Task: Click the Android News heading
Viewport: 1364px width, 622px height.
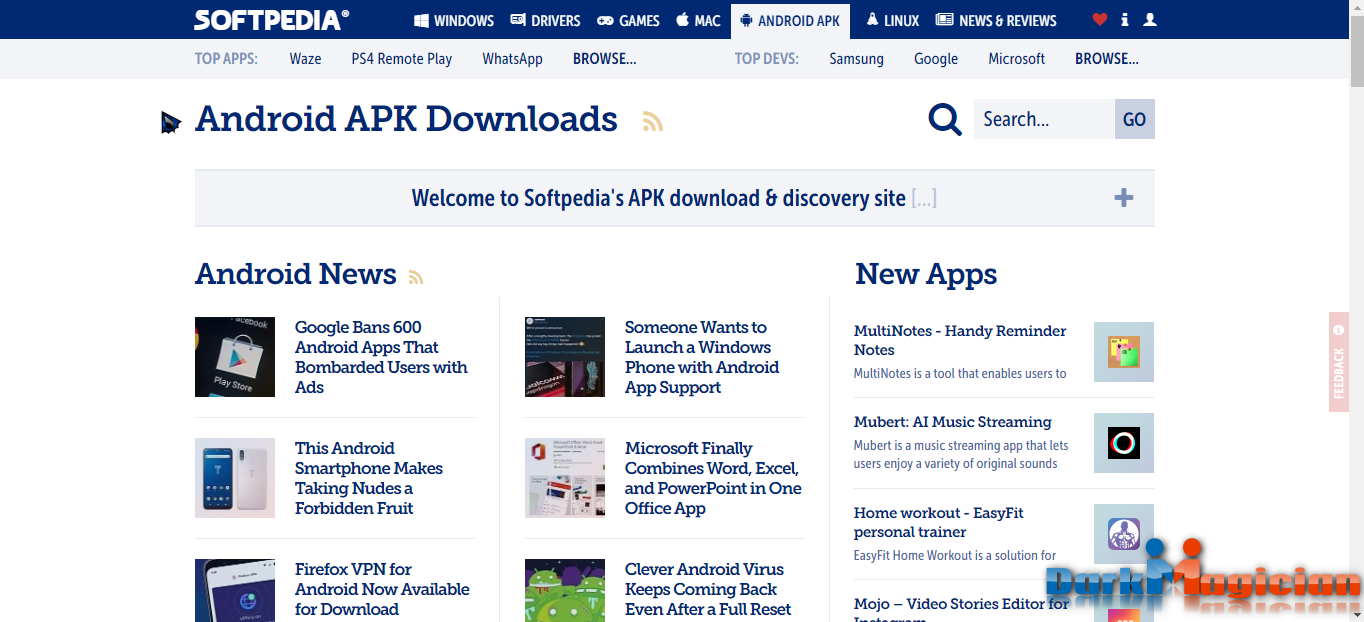Action: pyautogui.click(x=296, y=274)
